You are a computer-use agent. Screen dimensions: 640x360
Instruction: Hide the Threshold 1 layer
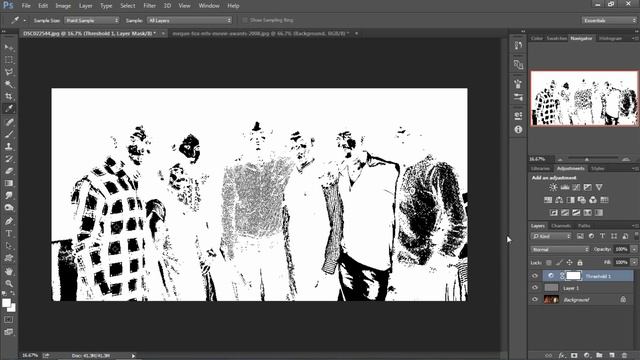(x=535, y=276)
